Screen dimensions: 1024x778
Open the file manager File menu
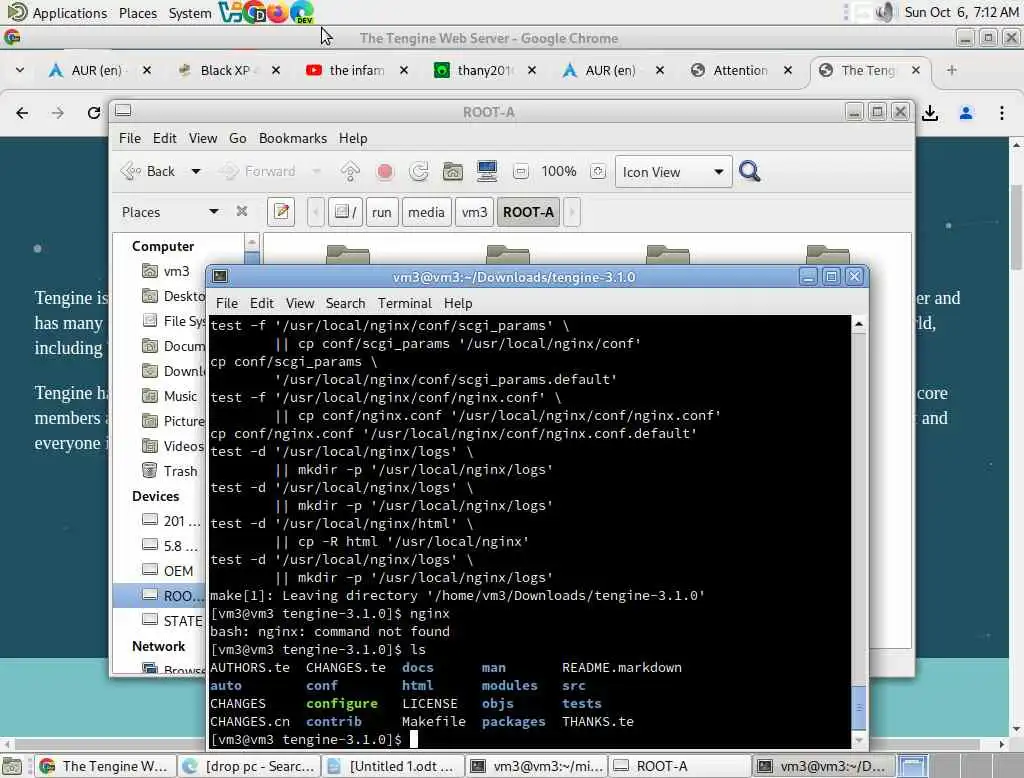point(130,138)
